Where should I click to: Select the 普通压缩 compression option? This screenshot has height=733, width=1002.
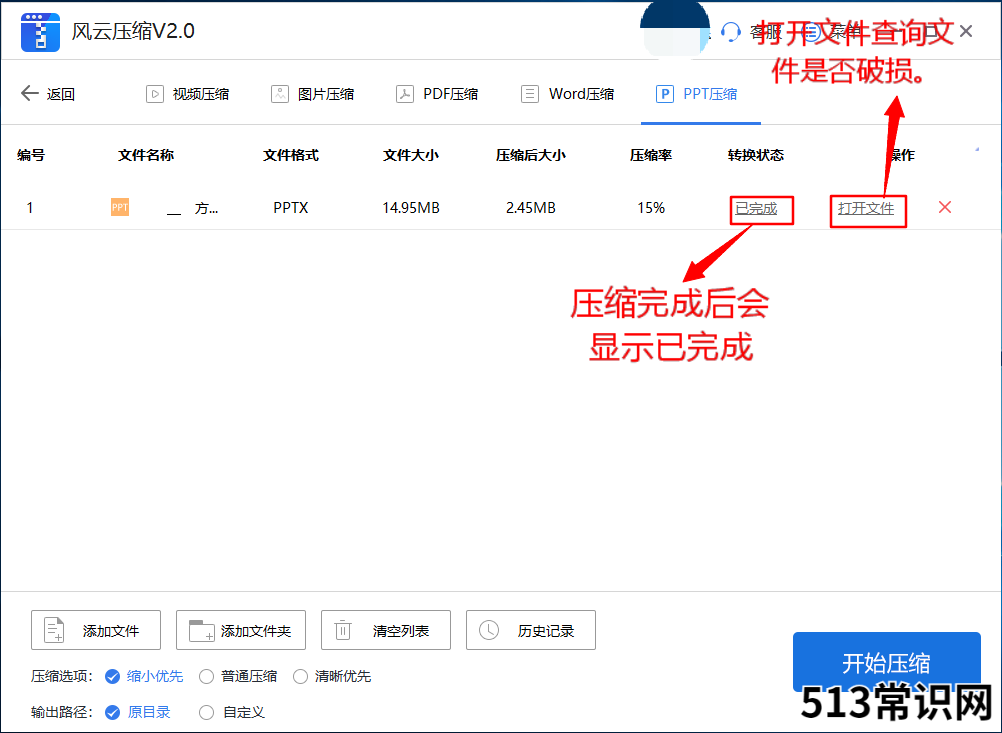tap(238, 676)
